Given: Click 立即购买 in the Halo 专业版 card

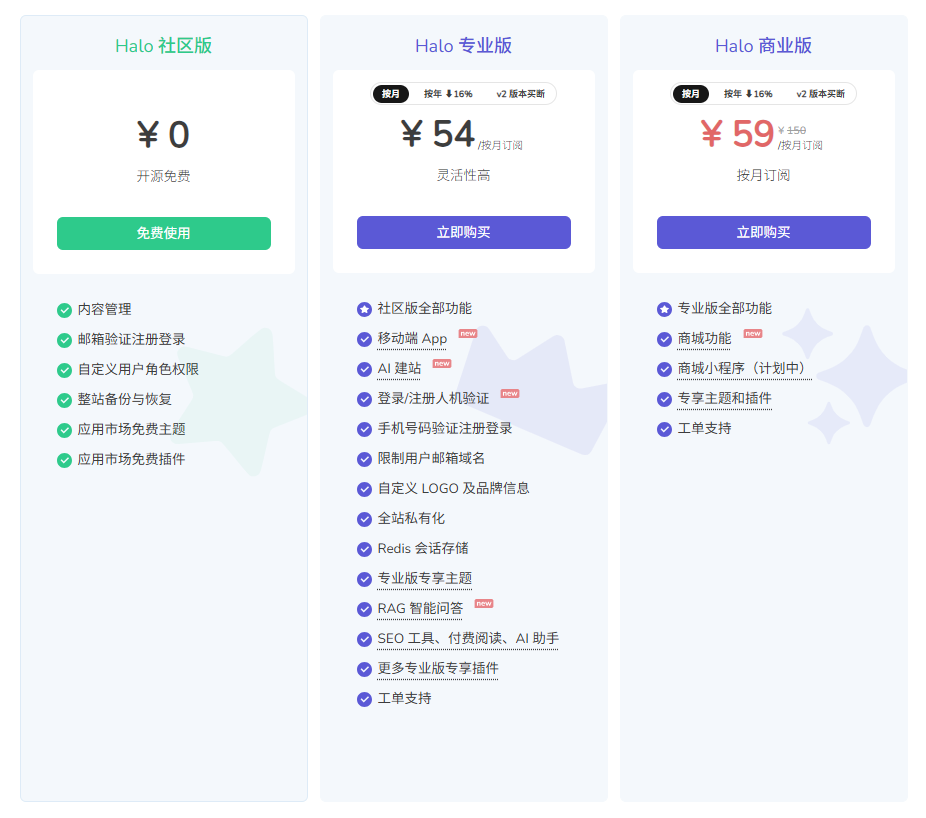Looking at the screenshot, I should tap(464, 232).
